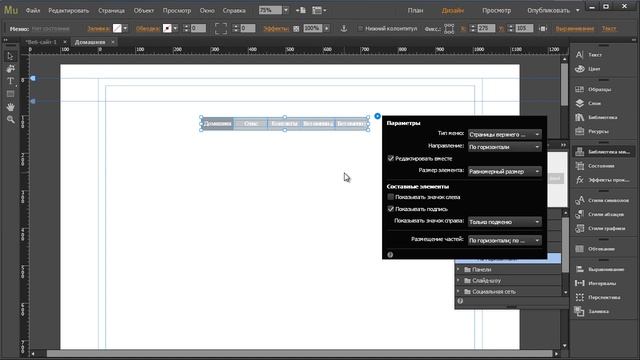Screen dimensions: 640x360
Task: Select the Text tool in left toolbar
Action: pyautogui.click(x=11, y=81)
